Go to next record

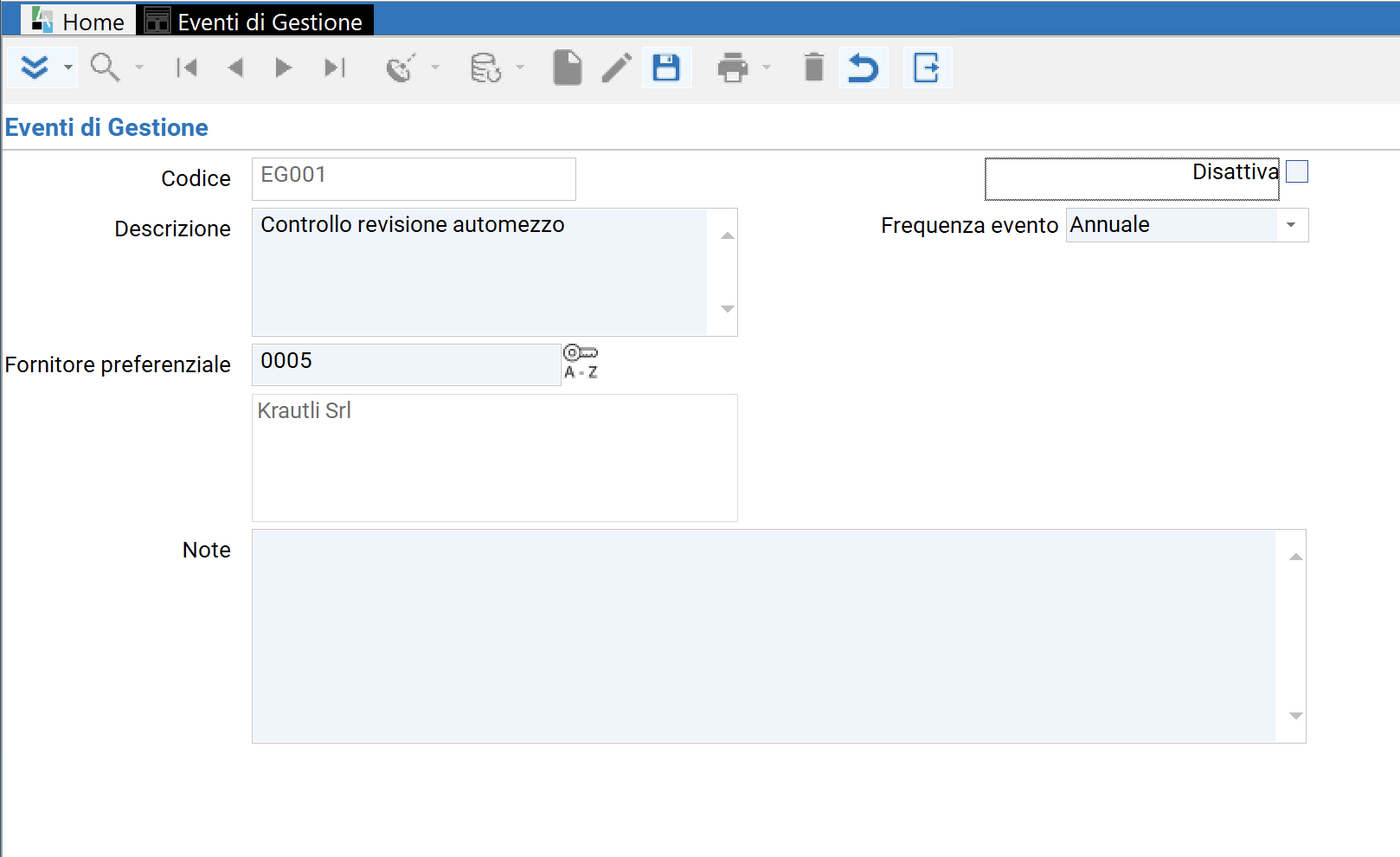[x=283, y=68]
